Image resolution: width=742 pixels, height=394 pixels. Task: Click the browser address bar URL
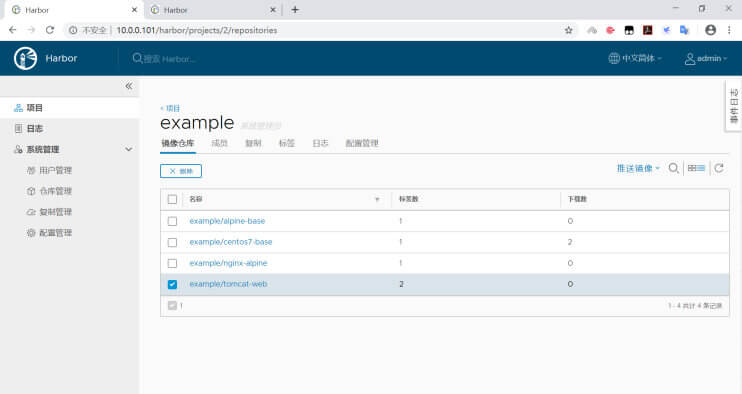(197, 30)
